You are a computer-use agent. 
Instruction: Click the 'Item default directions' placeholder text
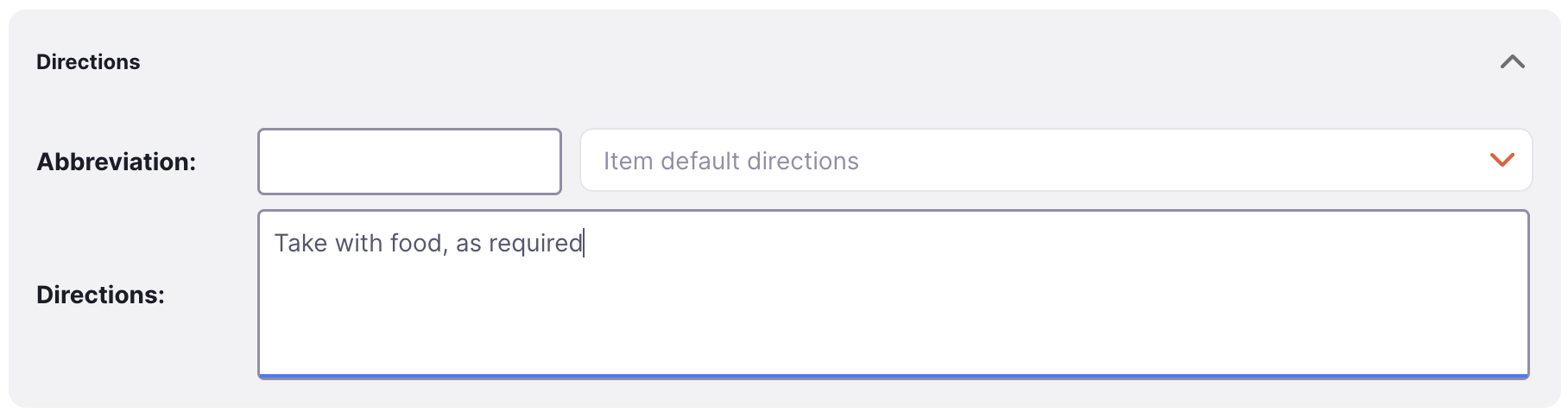pyautogui.click(x=730, y=162)
